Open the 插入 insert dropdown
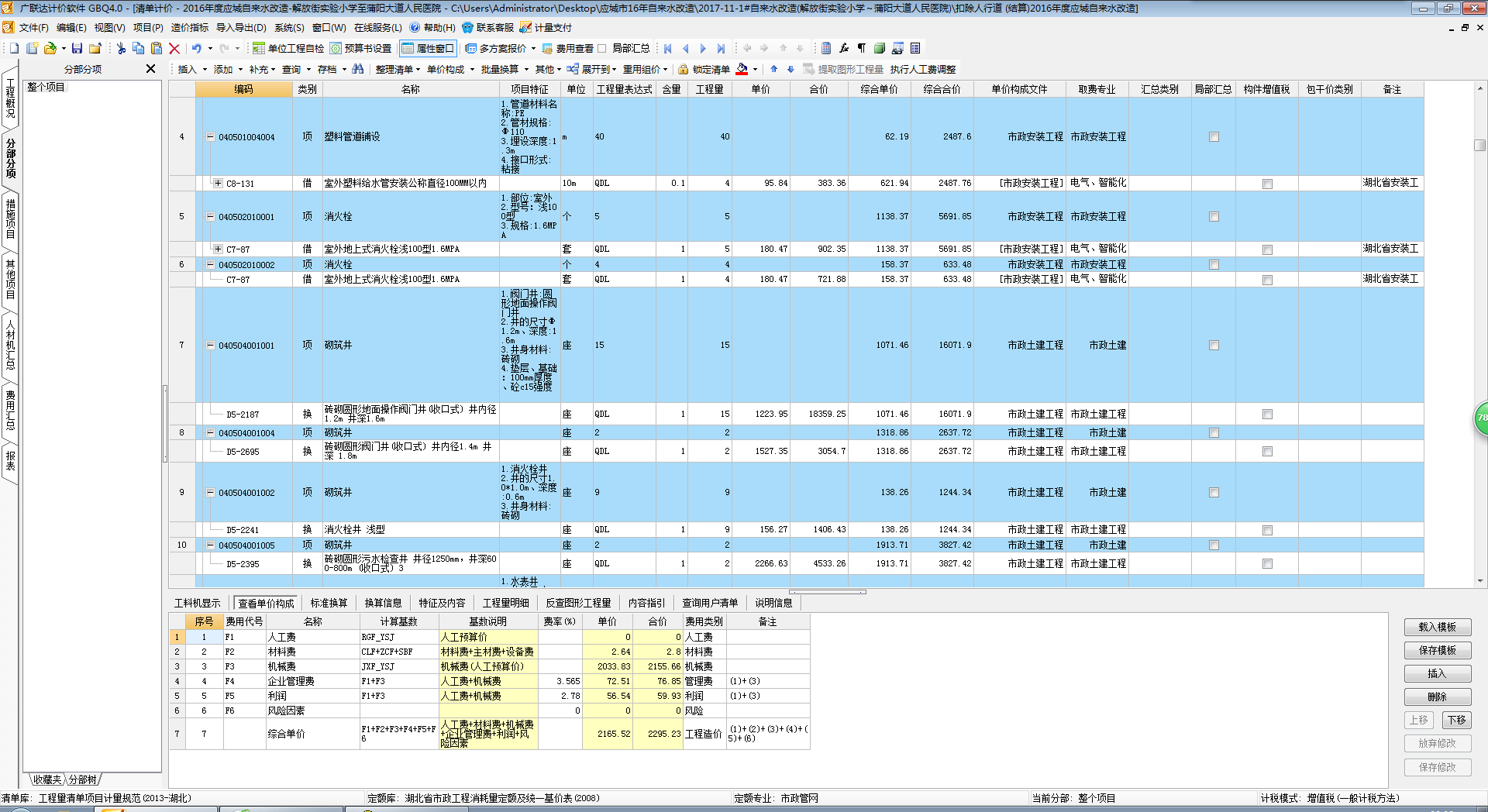Image resolution: width=1488 pixels, height=812 pixels. pos(192,69)
